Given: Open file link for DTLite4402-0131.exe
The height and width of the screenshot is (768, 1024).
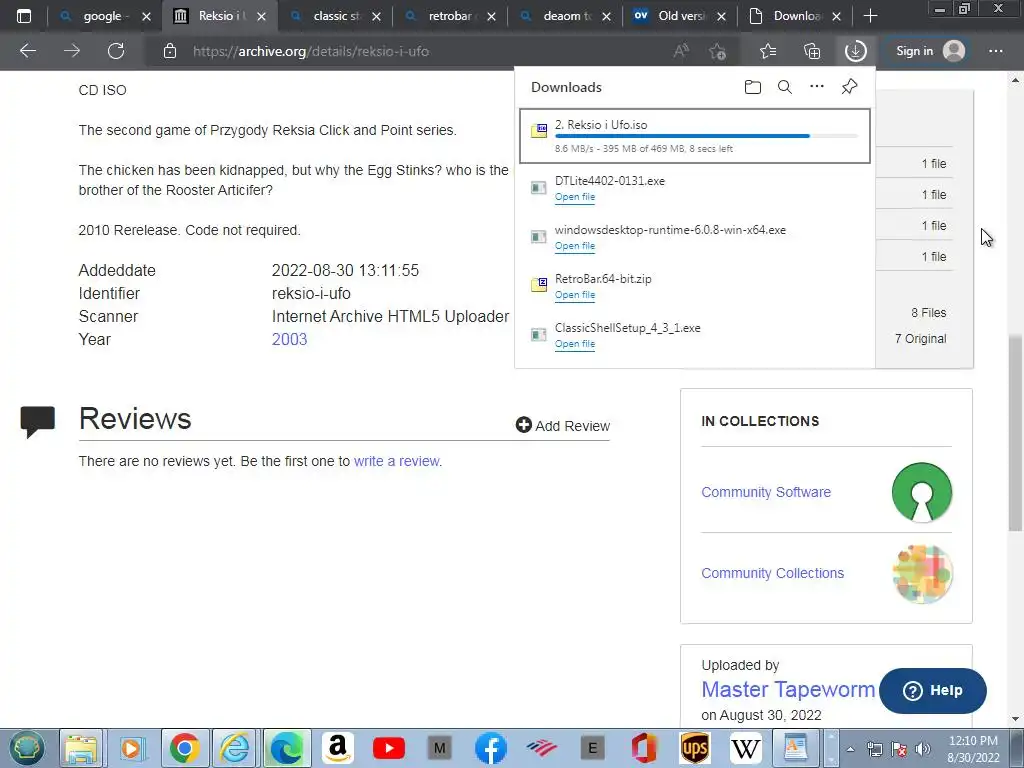Looking at the screenshot, I should pos(575,197).
